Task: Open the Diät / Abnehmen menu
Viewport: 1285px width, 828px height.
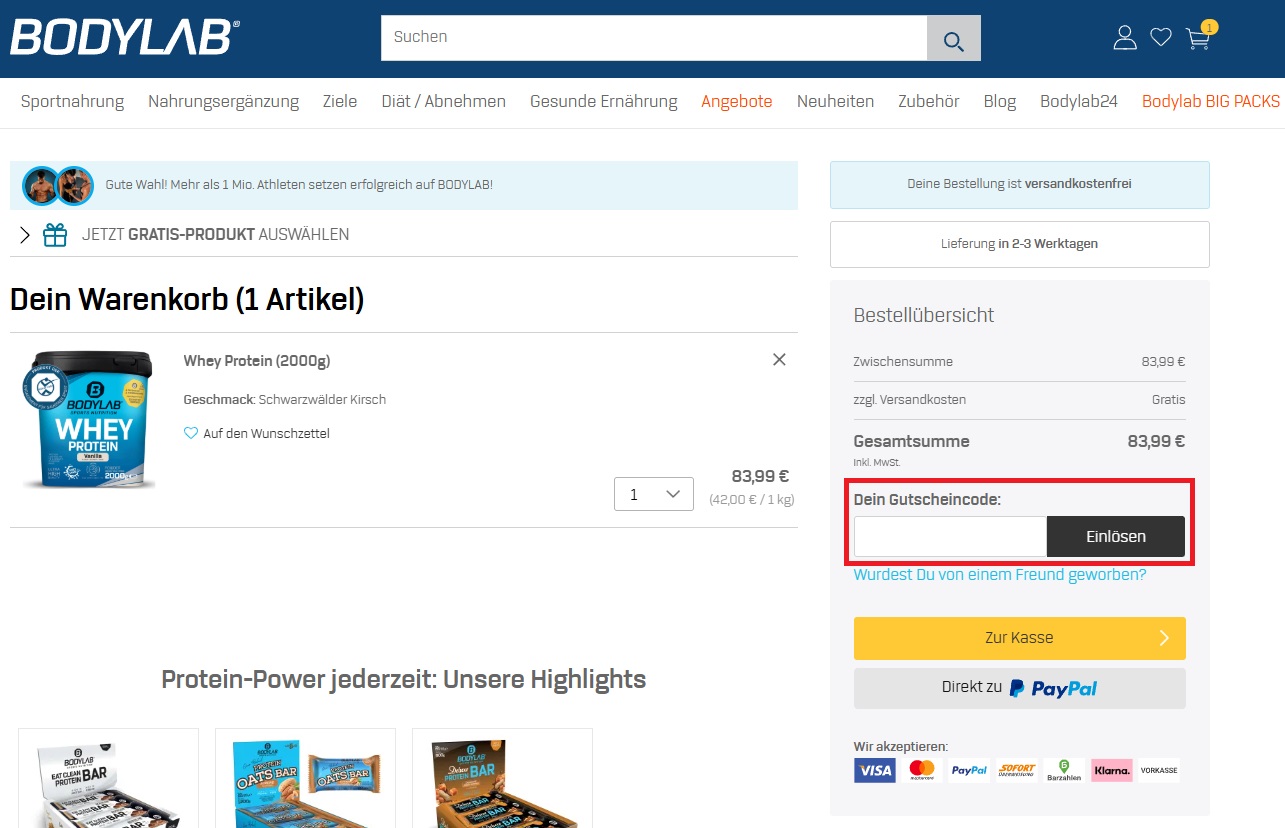Action: pyautogui.click(x=443, y=101)
